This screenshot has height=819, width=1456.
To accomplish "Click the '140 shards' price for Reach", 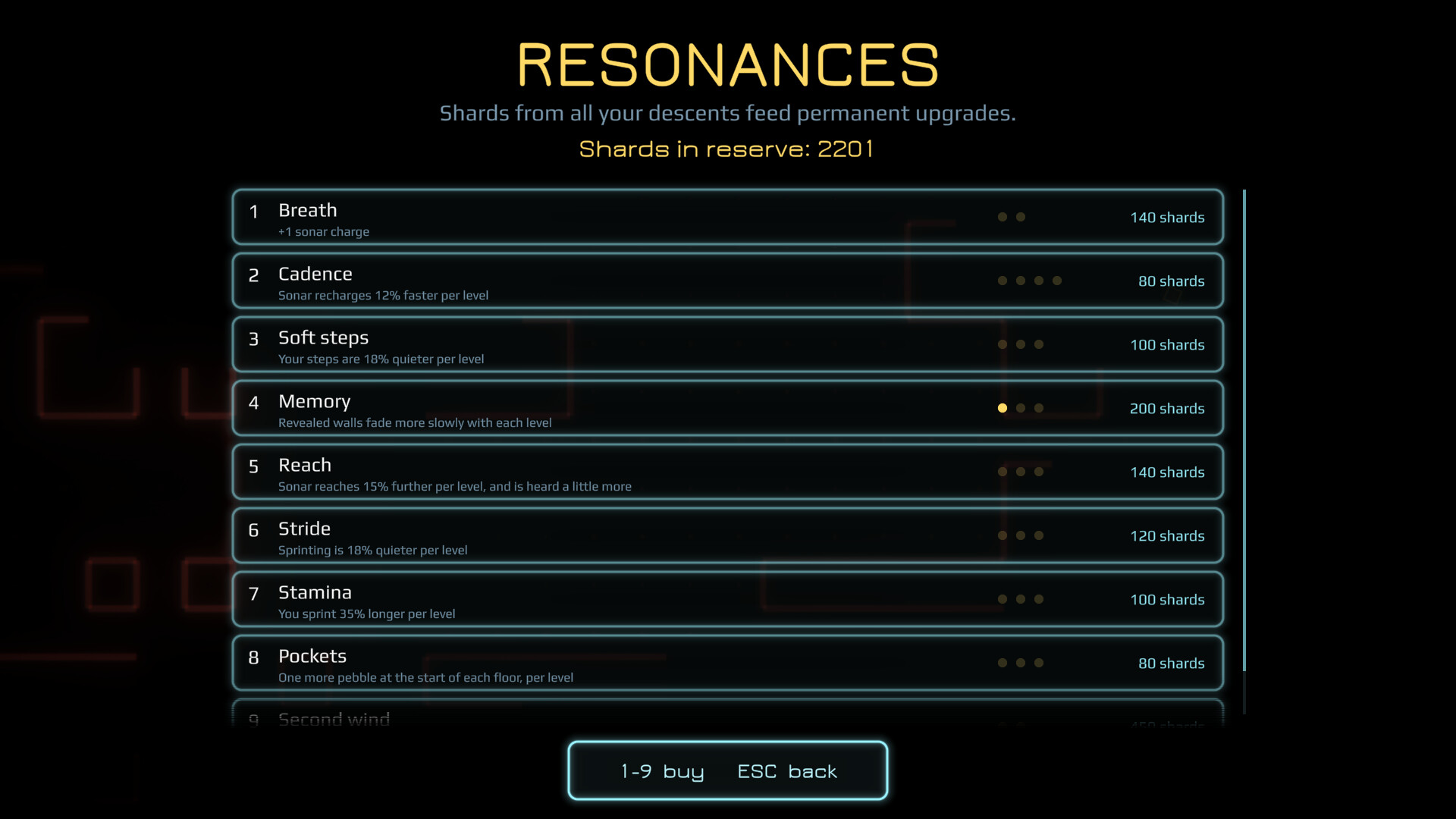I will point(1167,472).
